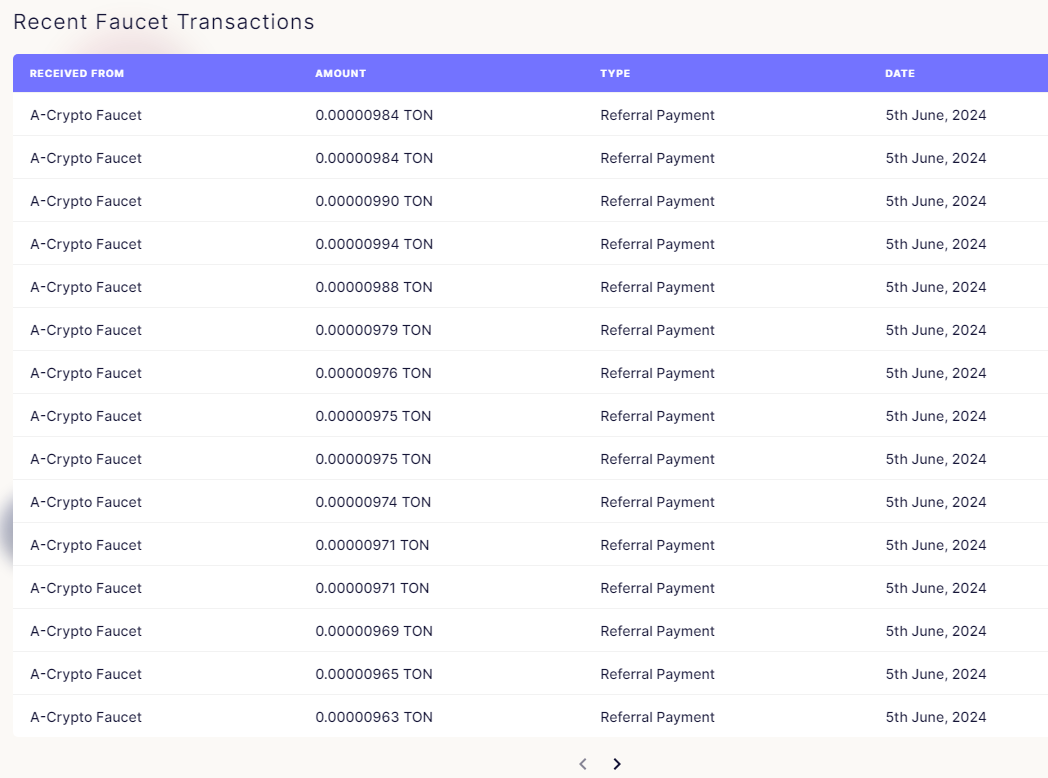Click the 0.00000974 TON amount cell

tap(374, 502)
